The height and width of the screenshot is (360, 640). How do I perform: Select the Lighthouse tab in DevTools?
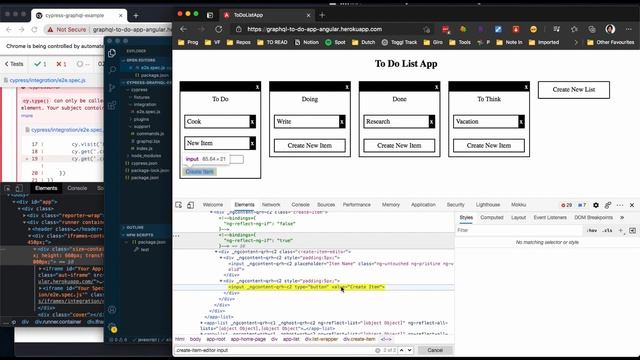[488, 205]
